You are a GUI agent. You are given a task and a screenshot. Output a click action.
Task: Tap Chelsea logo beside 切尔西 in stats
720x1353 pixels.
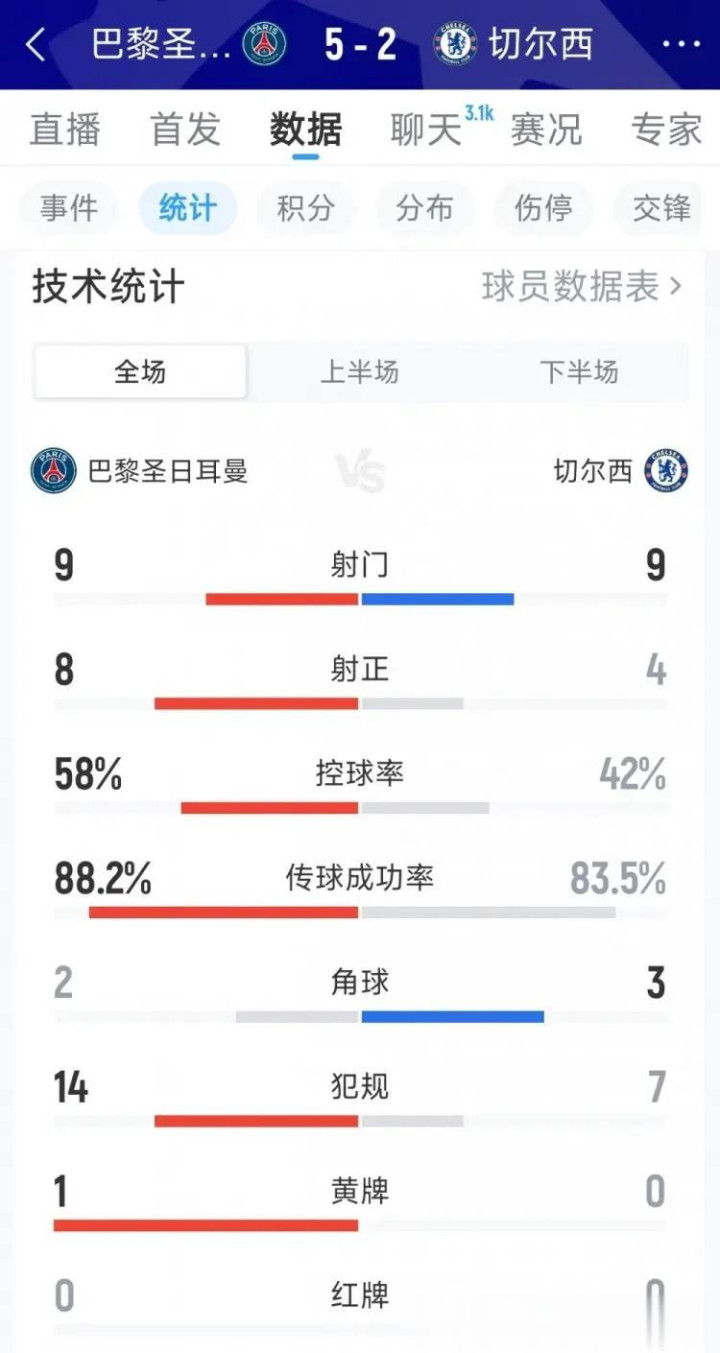point(666,471)
